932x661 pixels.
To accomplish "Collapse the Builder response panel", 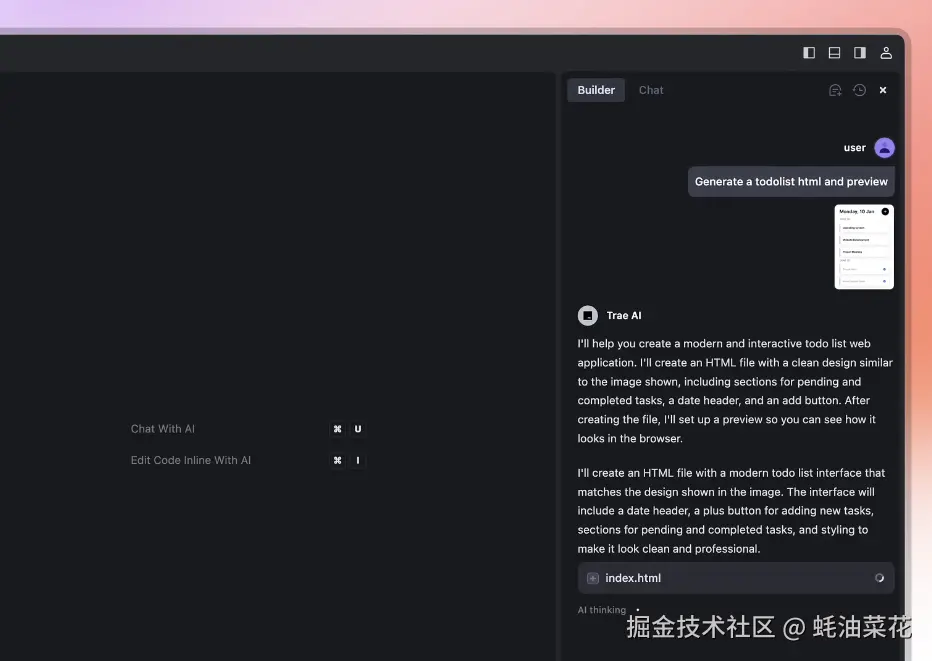I will 882,90.
